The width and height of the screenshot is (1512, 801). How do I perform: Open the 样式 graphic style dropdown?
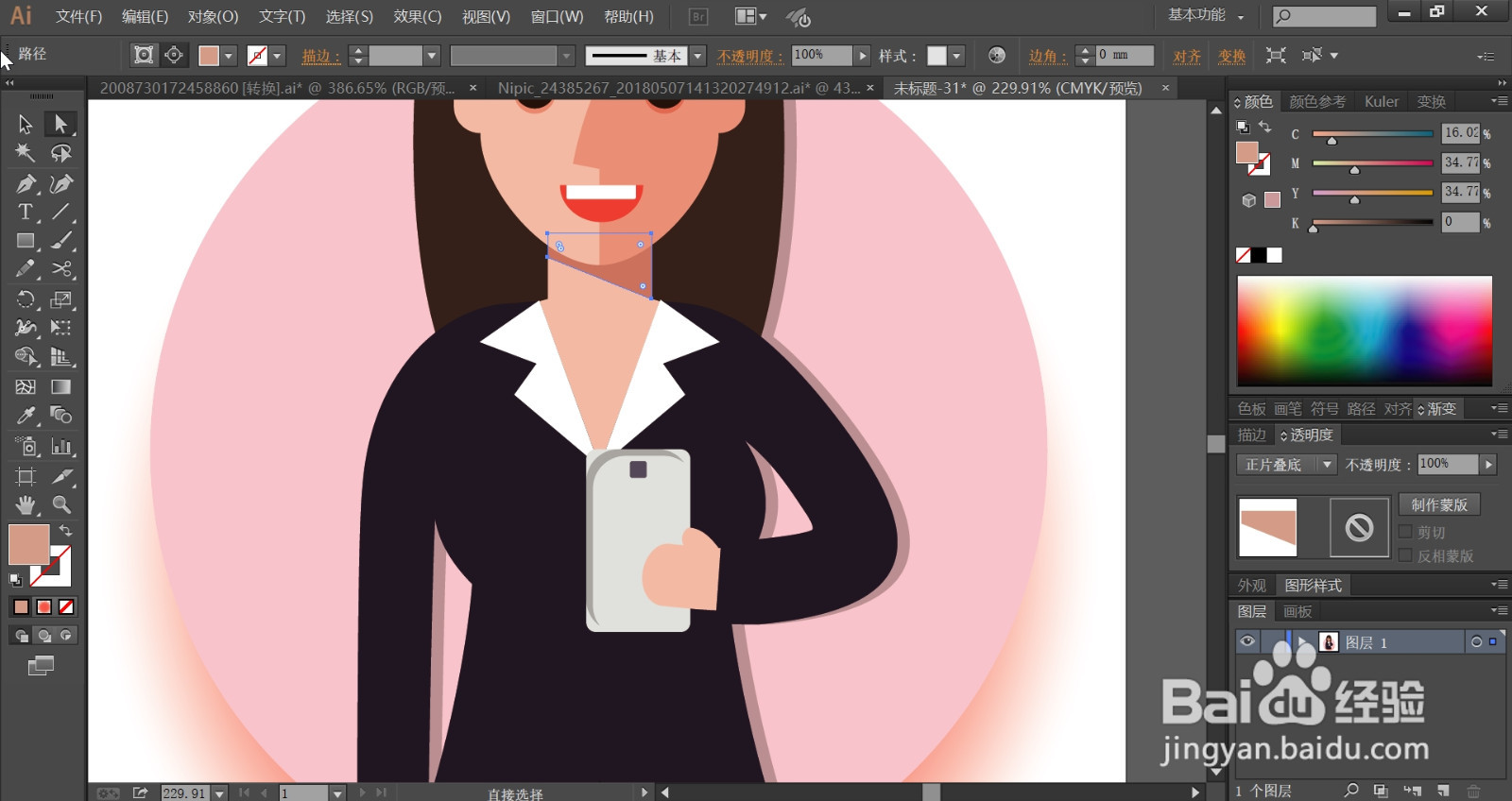tap(956, 56)
